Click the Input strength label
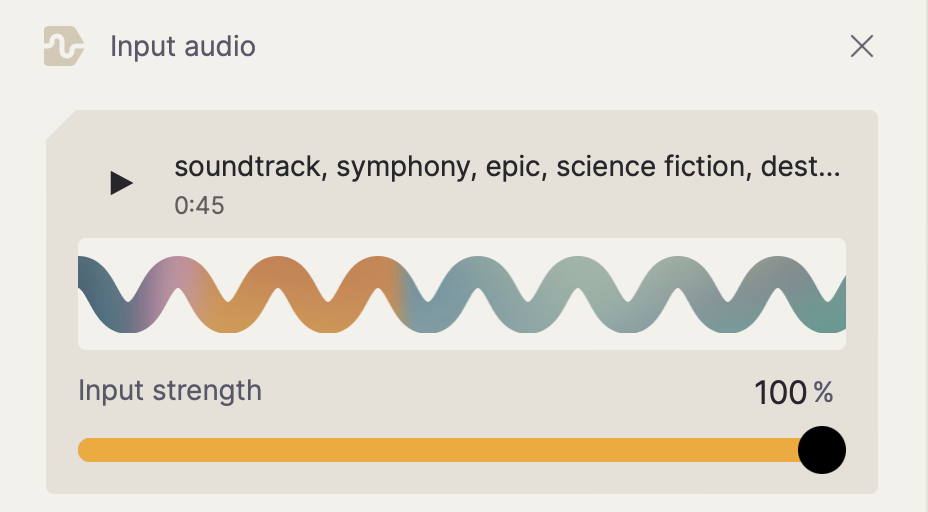 (170, 390)
